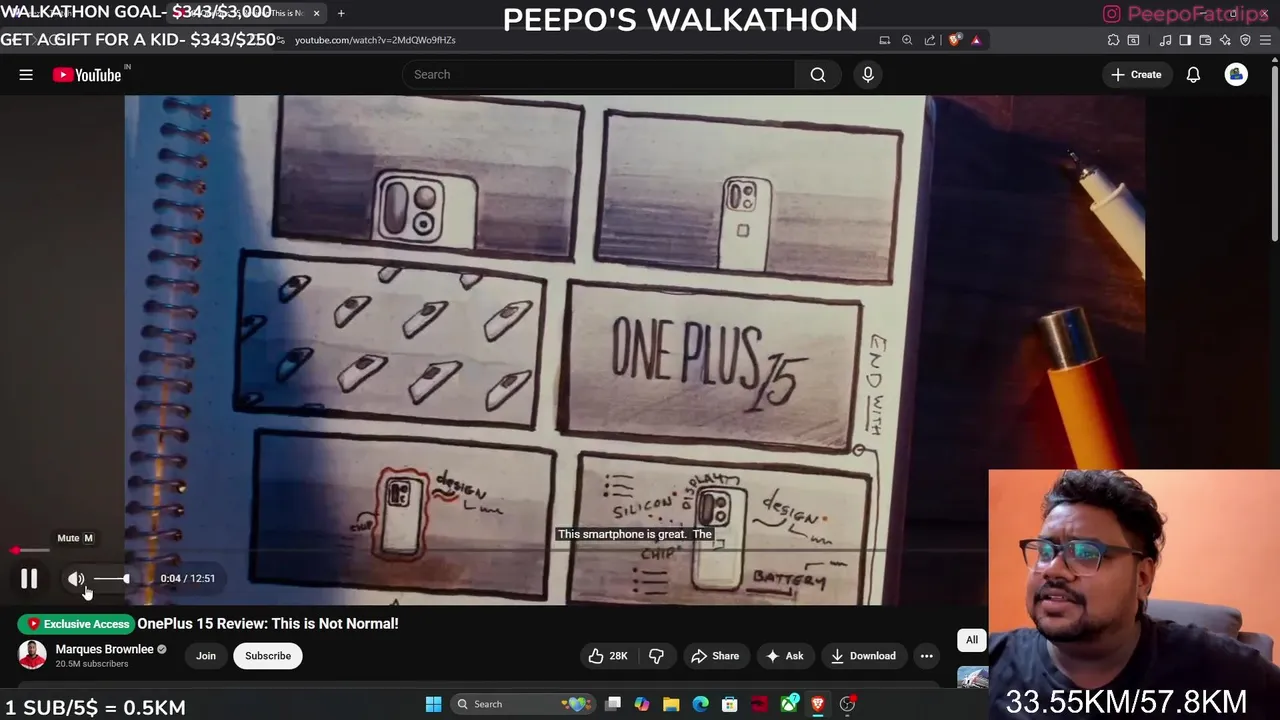Close the current browser tab
The image size is (1280, 720).
coord(316,13)
